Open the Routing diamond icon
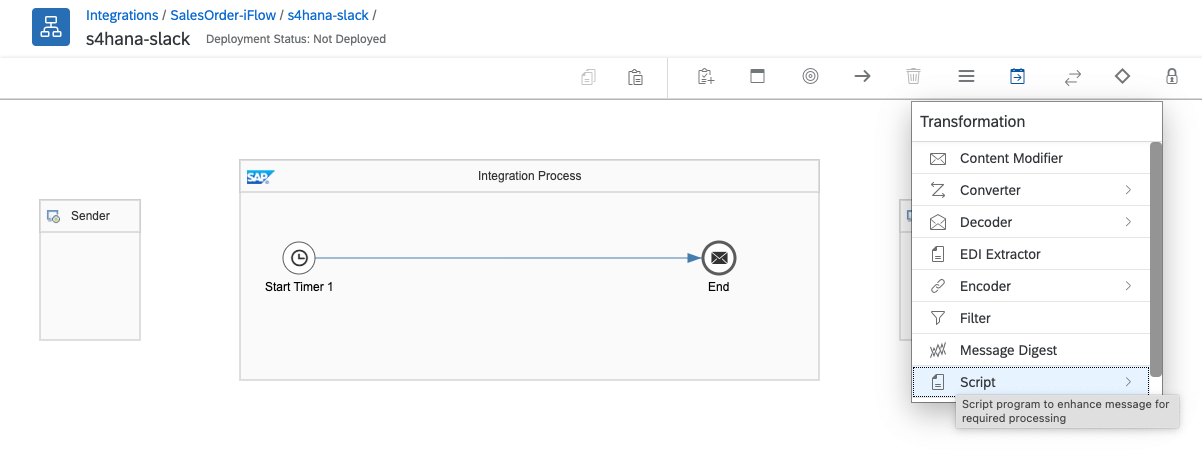1202x459 pixels. [1122, 76]
